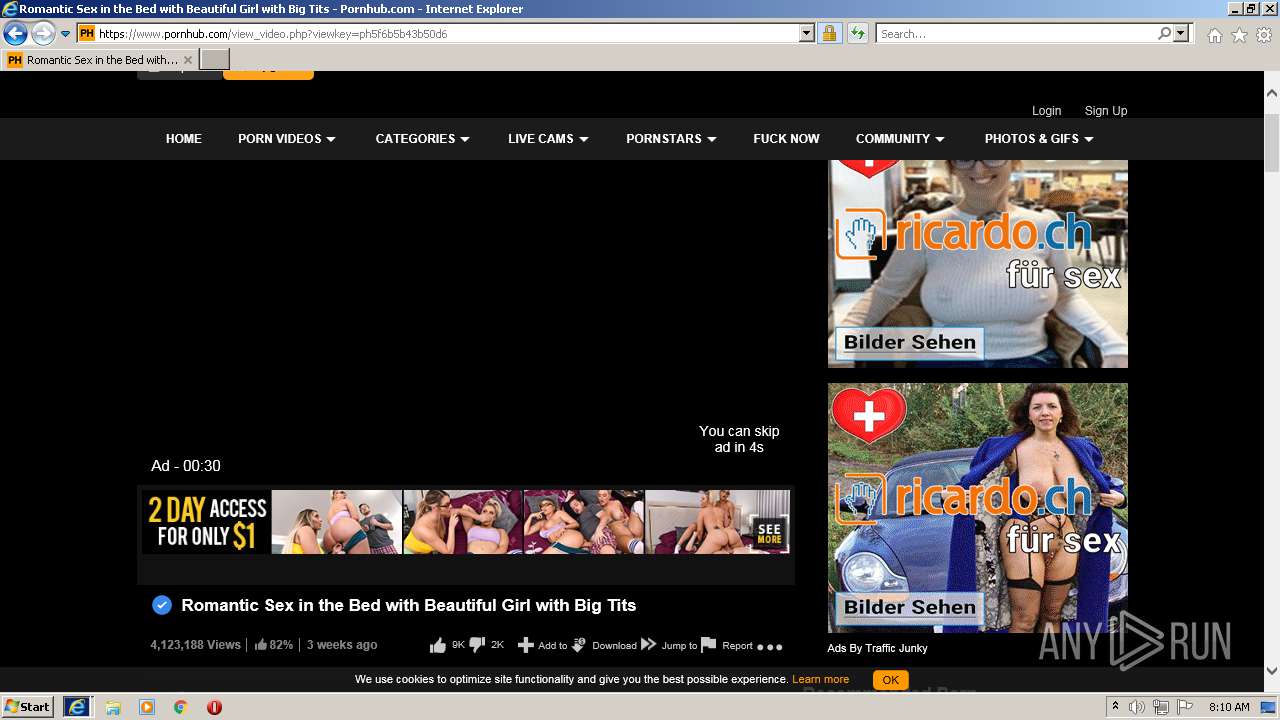Click the Sign Up link
The image size is (1280, 720).
click(1106, 111)
